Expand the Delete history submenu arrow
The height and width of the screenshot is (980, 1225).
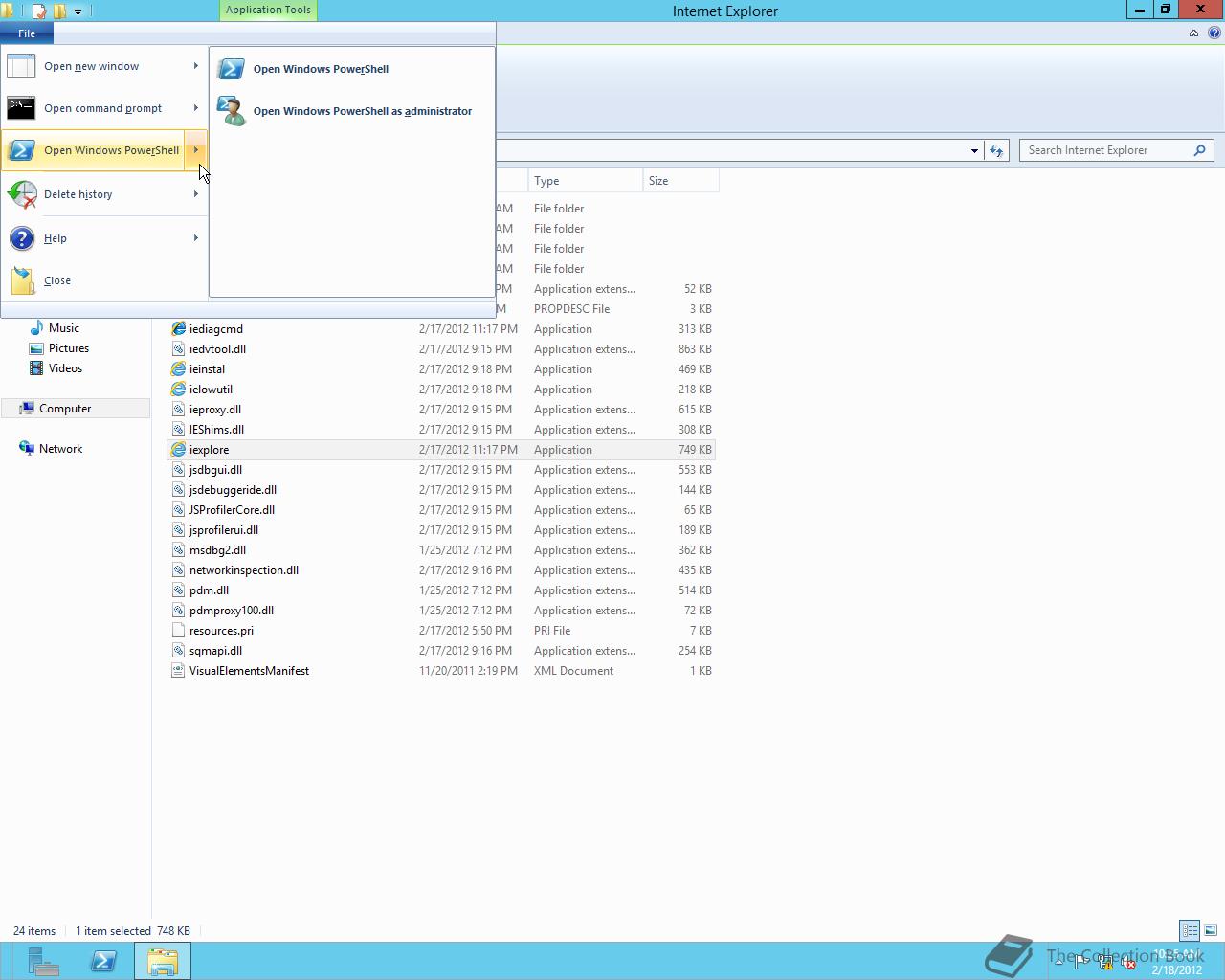coord(195,194)
